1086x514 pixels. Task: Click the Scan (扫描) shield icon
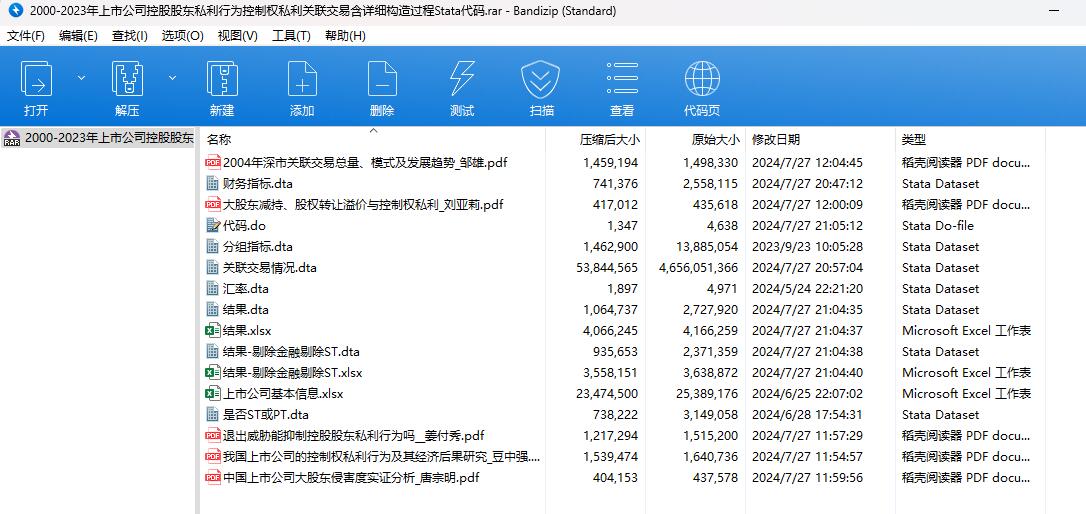point(540,78)
